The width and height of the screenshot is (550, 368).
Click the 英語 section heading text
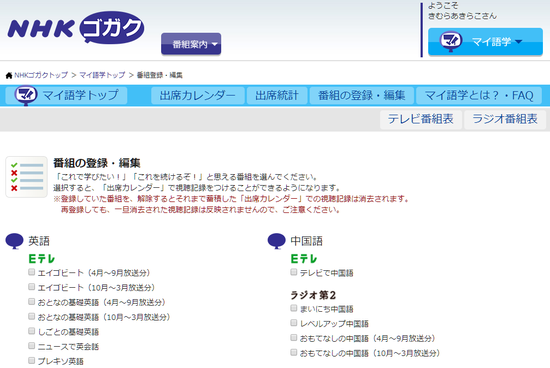pos(39,241)
